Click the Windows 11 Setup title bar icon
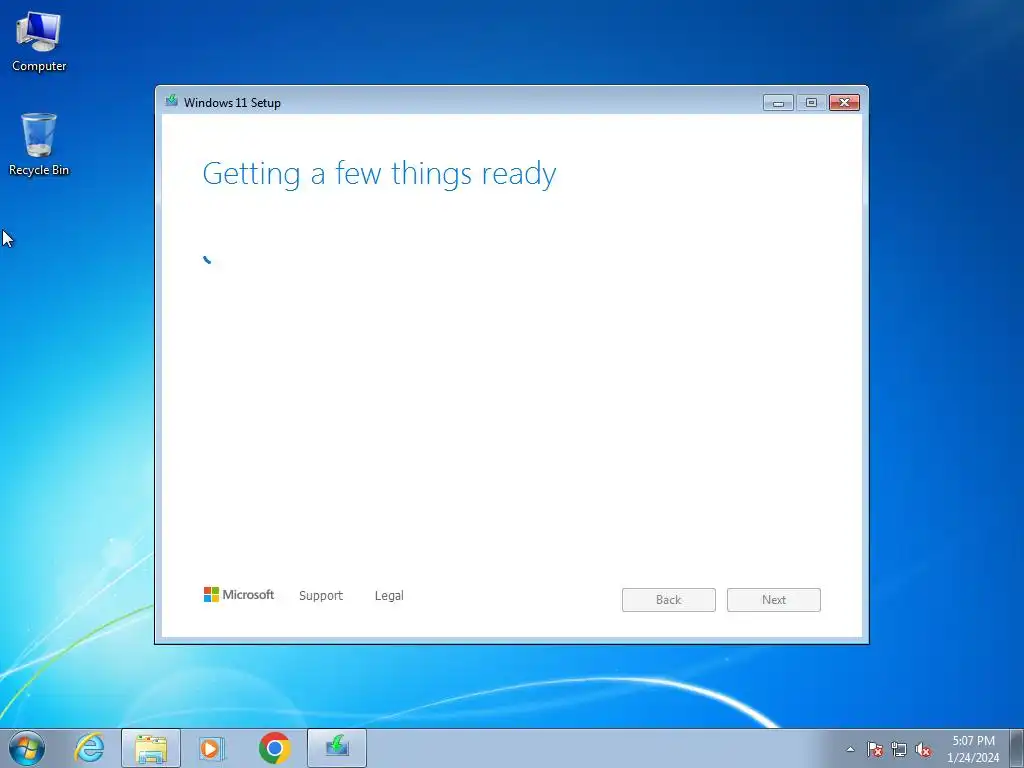Viewport: 1024px width, 768px height. click(x=172, y=101)
